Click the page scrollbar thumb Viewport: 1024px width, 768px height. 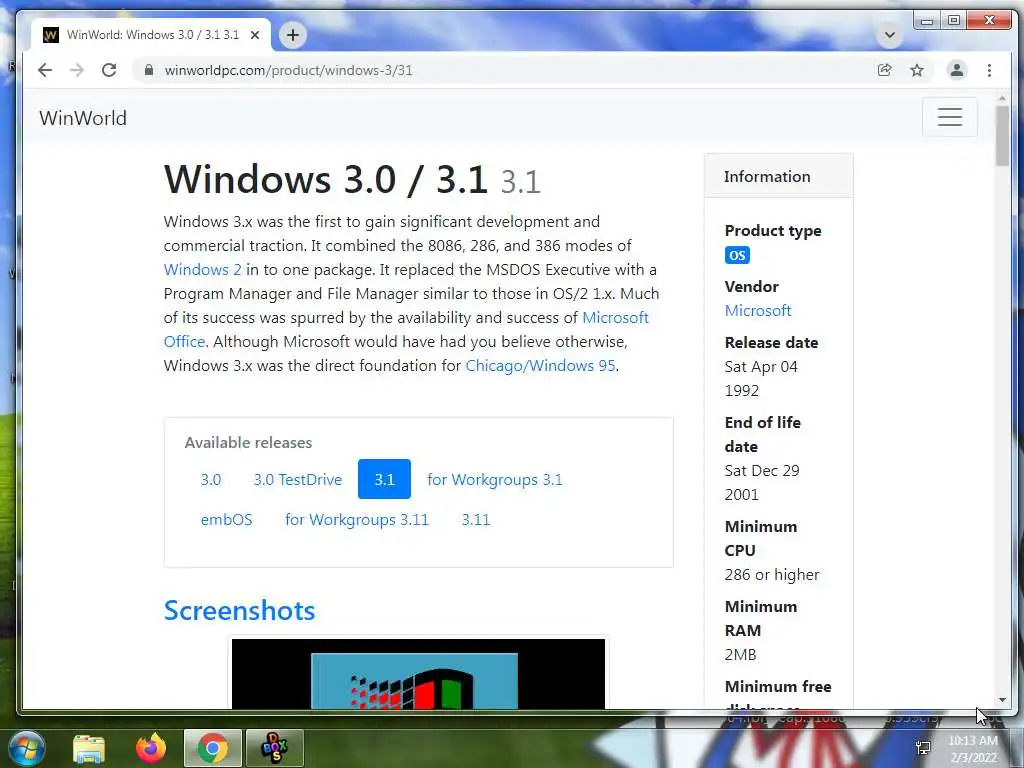coord(1002,135)
